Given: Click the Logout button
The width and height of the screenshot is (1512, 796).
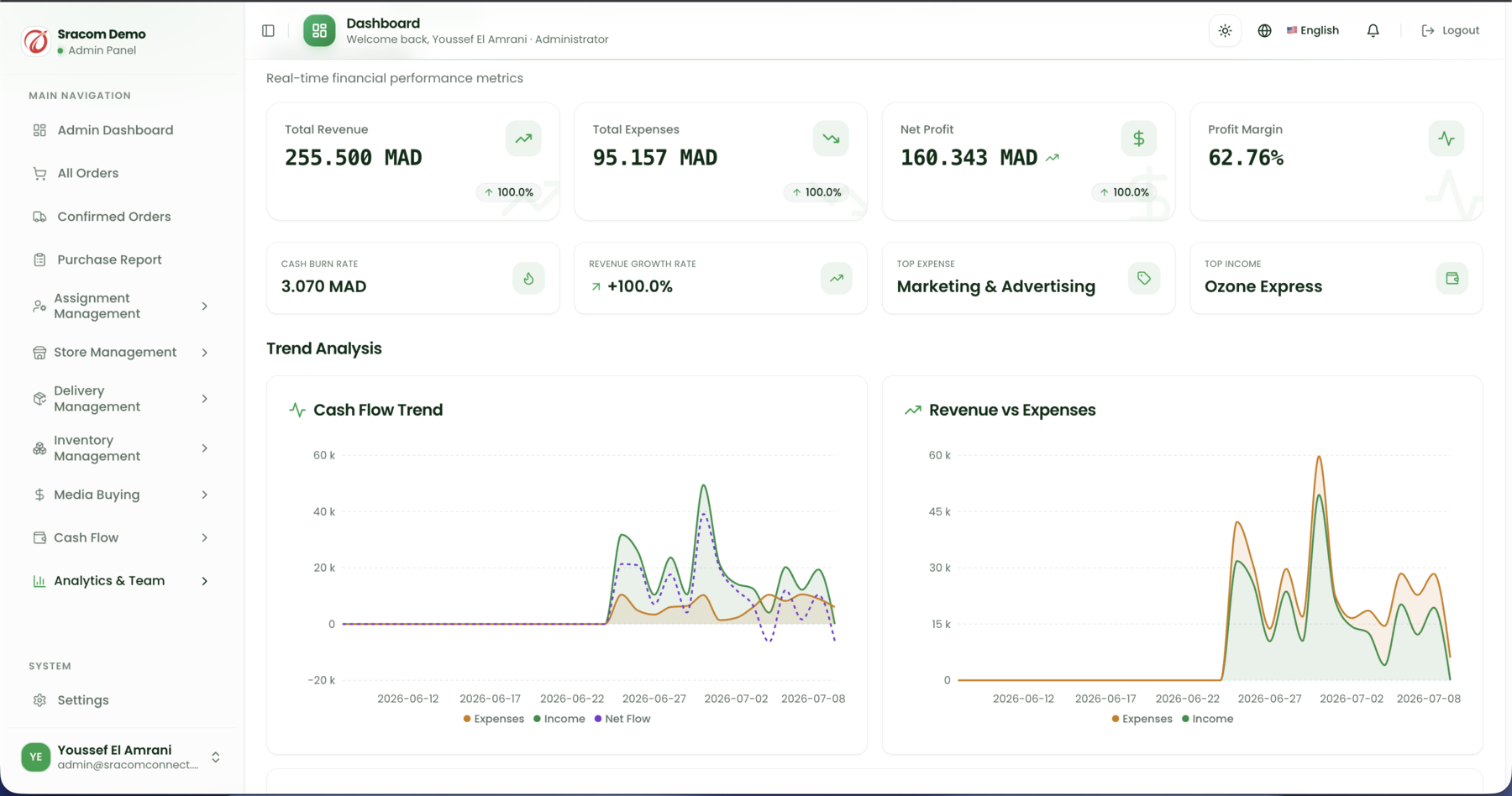Looking at the screenshot, I should [x=1450, y=31].
